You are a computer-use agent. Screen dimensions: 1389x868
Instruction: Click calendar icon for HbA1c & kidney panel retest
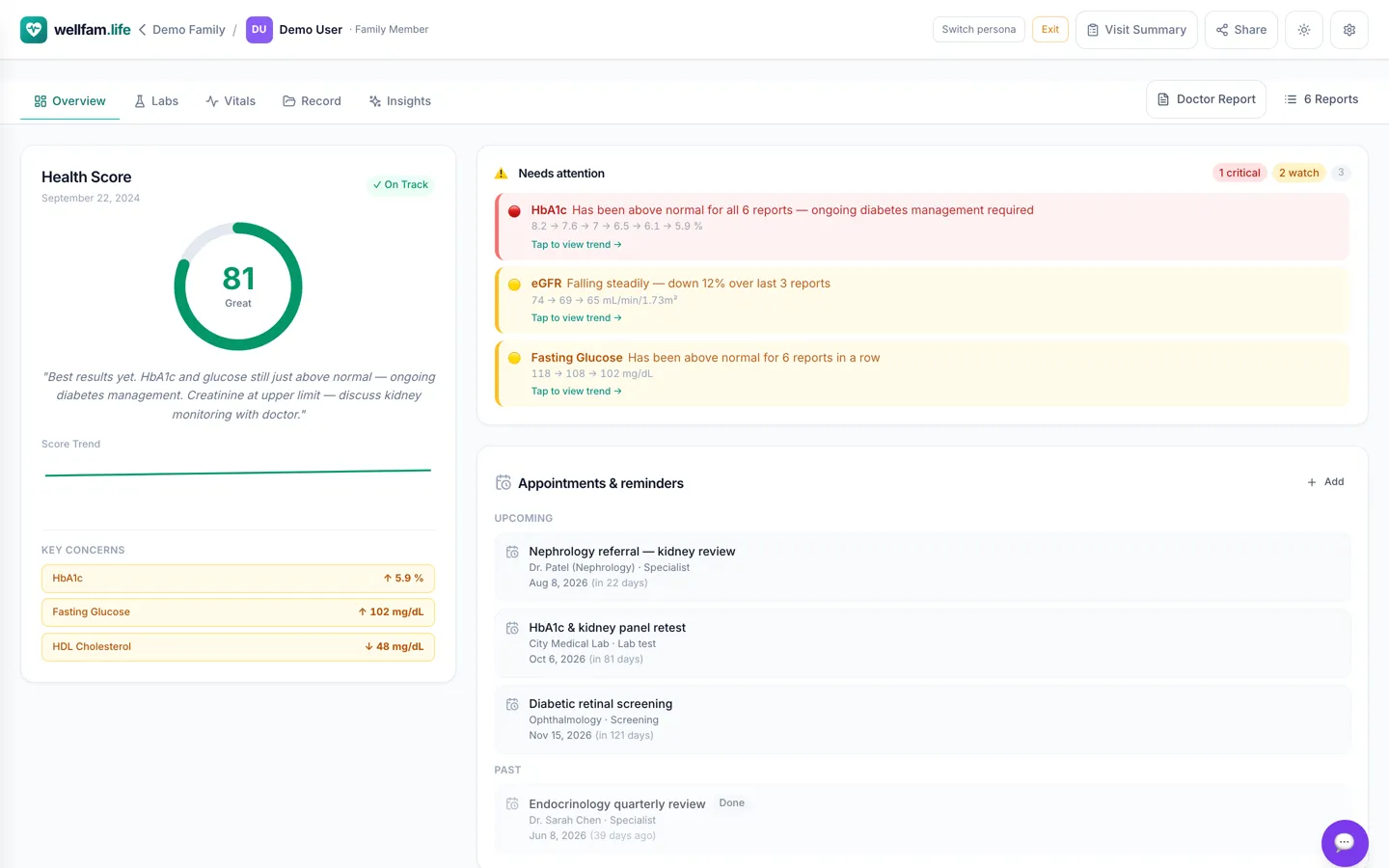click(512, 628)
